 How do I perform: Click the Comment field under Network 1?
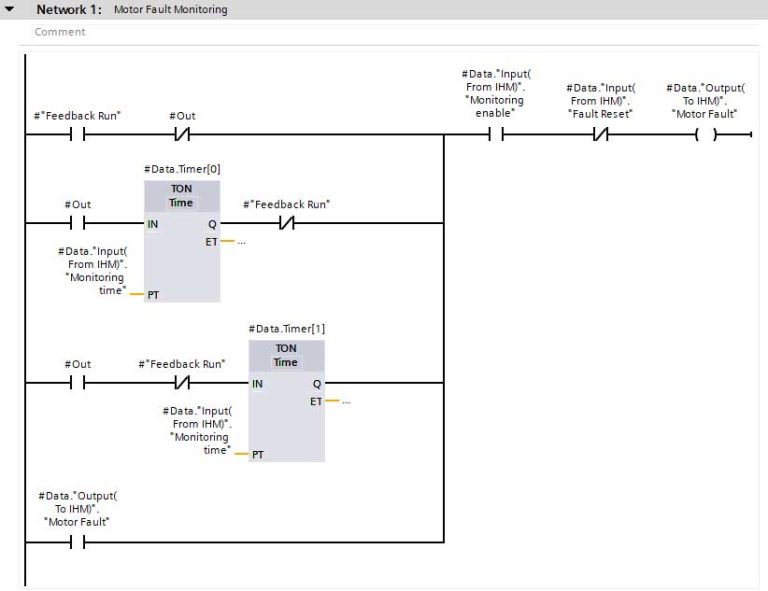click(x=60, y=32)
